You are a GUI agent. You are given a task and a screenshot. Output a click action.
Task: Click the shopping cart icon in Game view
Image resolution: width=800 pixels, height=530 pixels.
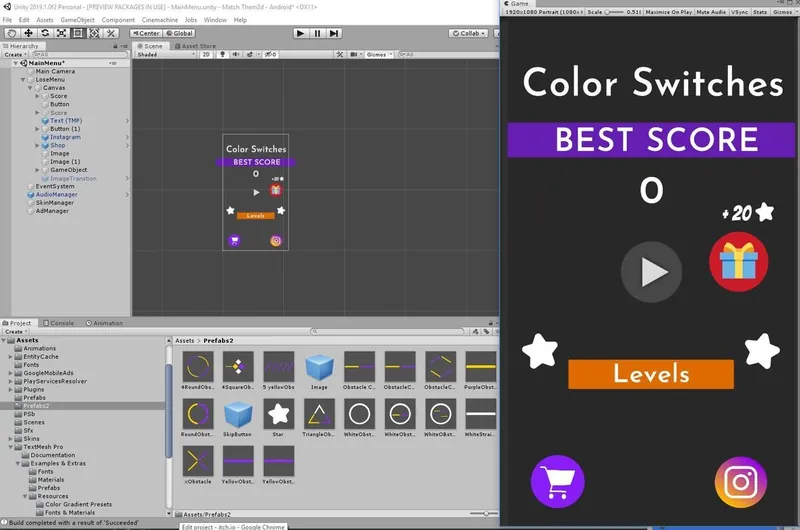558,481
